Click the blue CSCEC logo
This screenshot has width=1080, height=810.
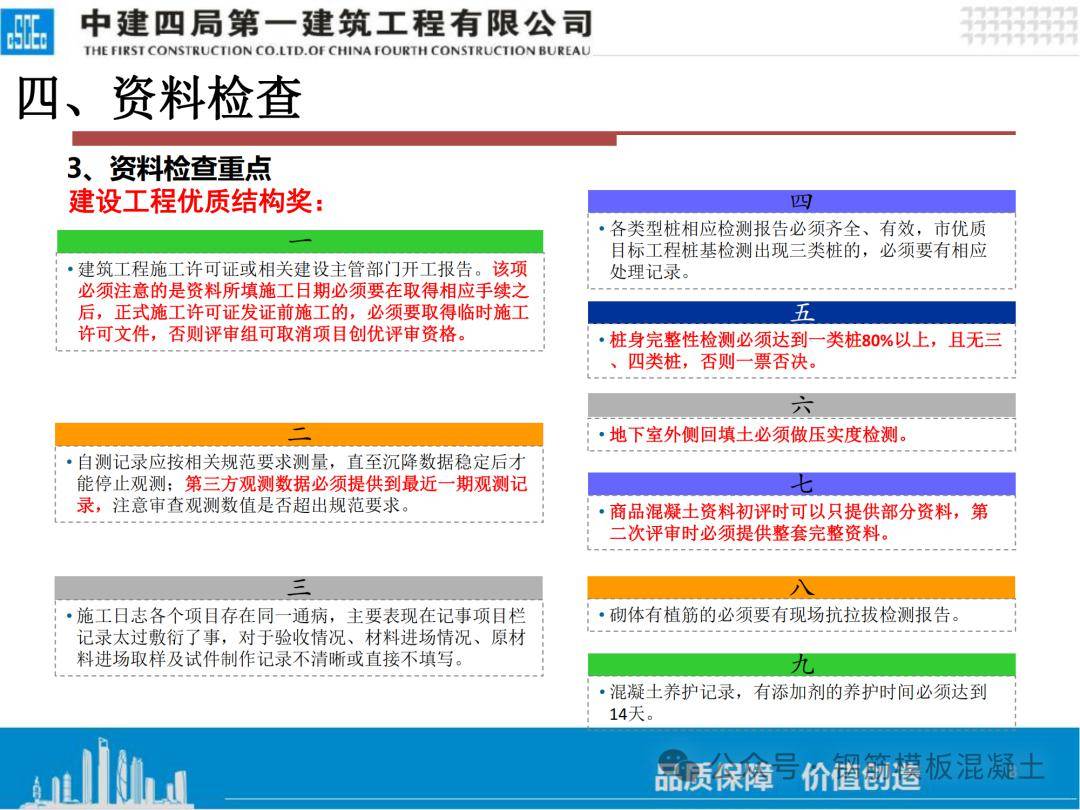[27, 32]
